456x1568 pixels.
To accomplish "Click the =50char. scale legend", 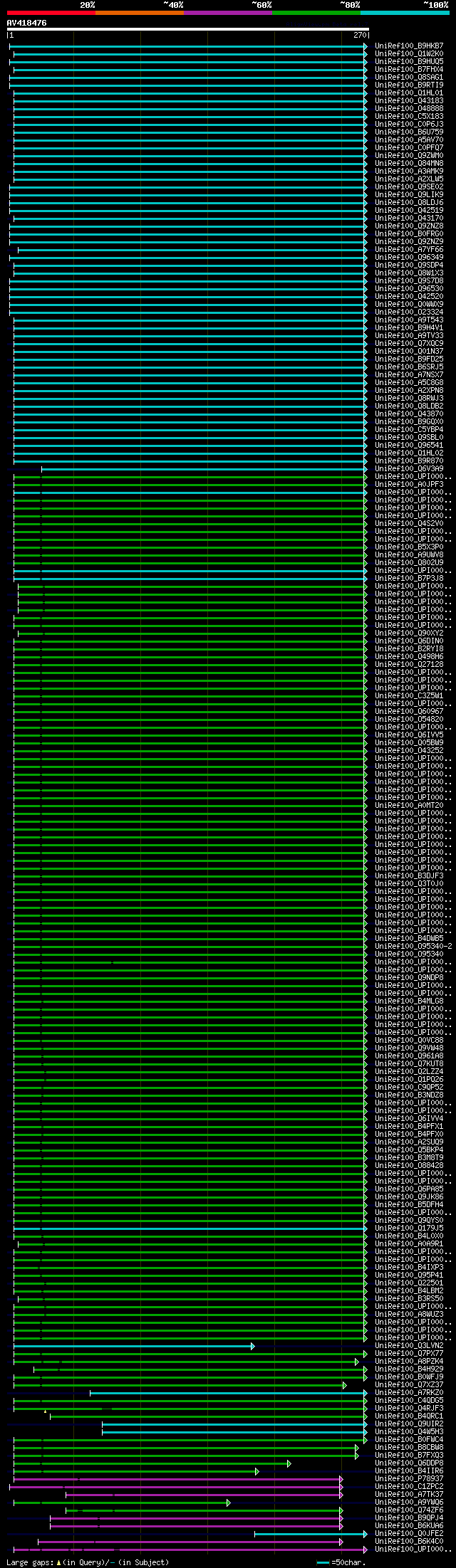I will coord(341,1562).
